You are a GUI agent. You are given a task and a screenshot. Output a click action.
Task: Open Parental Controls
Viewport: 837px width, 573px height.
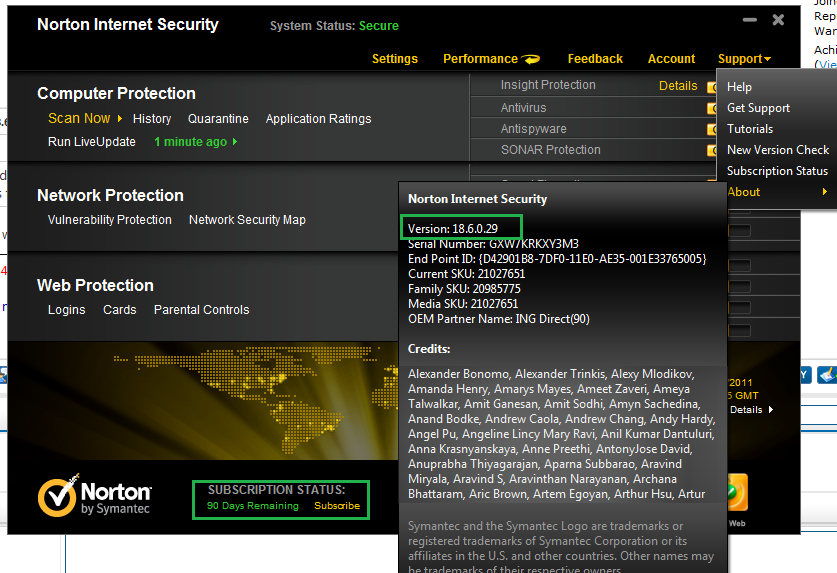pyautogui.click(x=201, y=310)
